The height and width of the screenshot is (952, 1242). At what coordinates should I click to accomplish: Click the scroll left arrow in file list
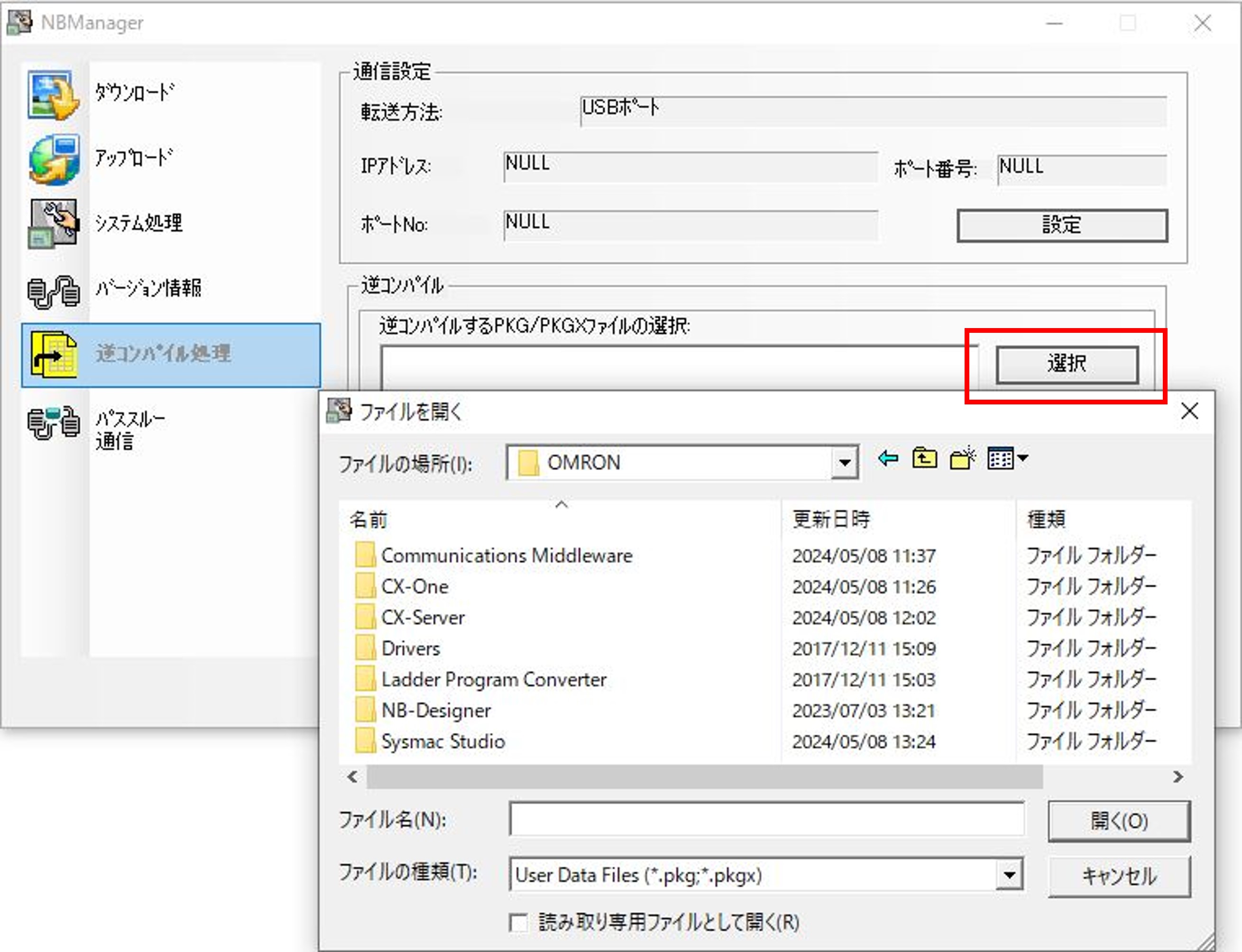[x=353, y=776]
